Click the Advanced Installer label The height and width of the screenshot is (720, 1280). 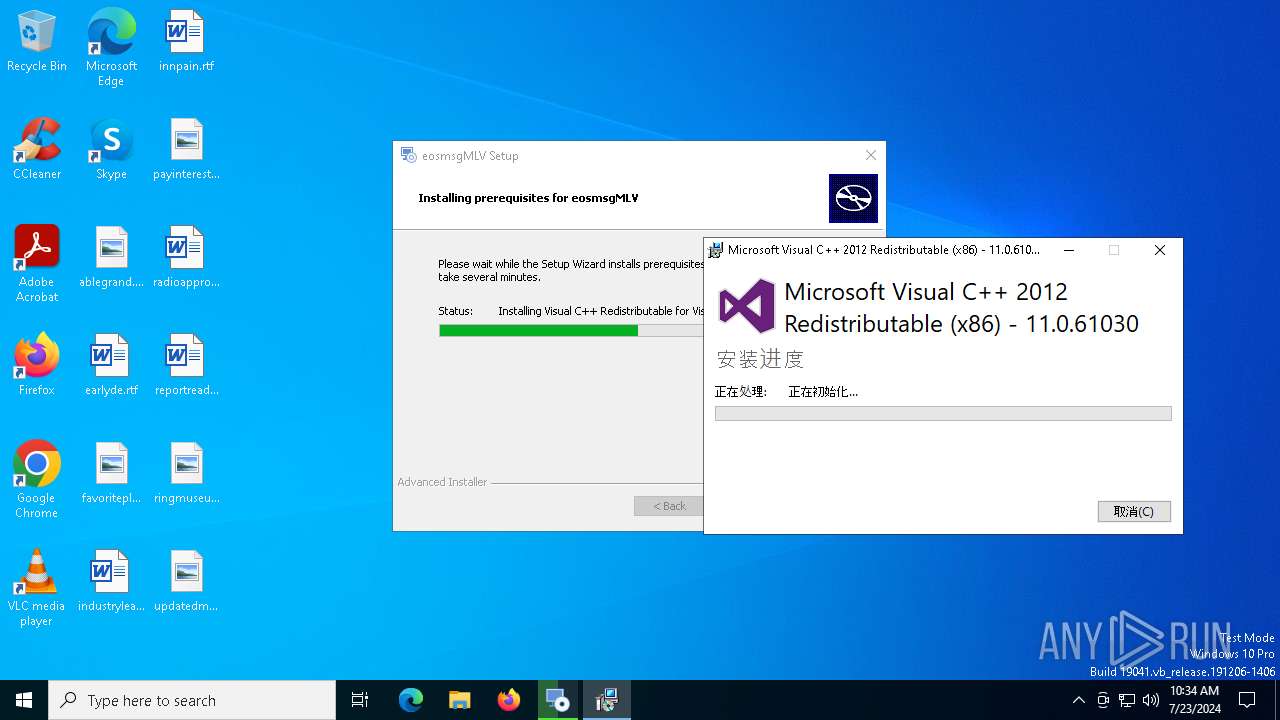point(442,482)
